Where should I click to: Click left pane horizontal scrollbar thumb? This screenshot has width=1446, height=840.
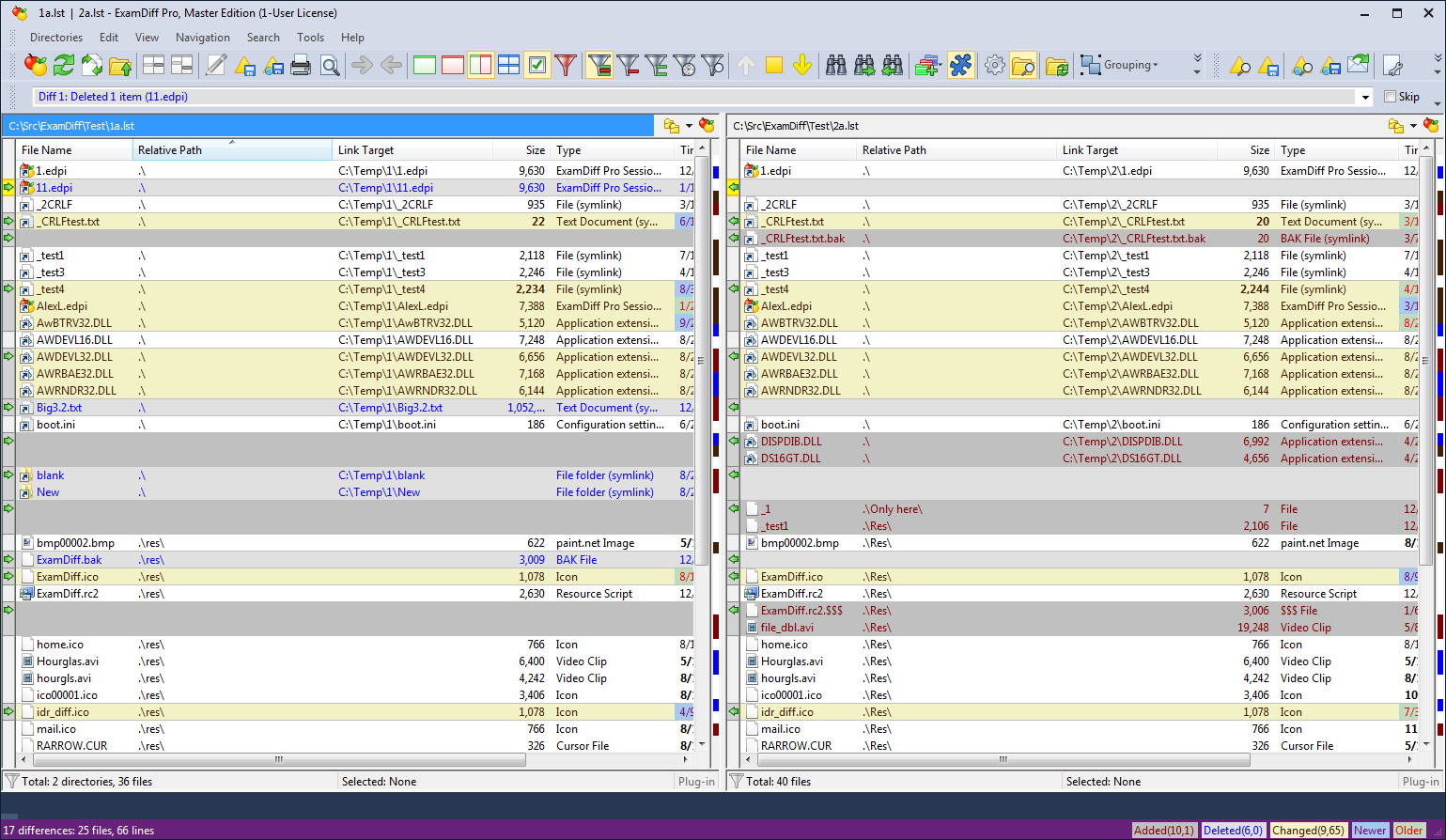click(278, 759)
